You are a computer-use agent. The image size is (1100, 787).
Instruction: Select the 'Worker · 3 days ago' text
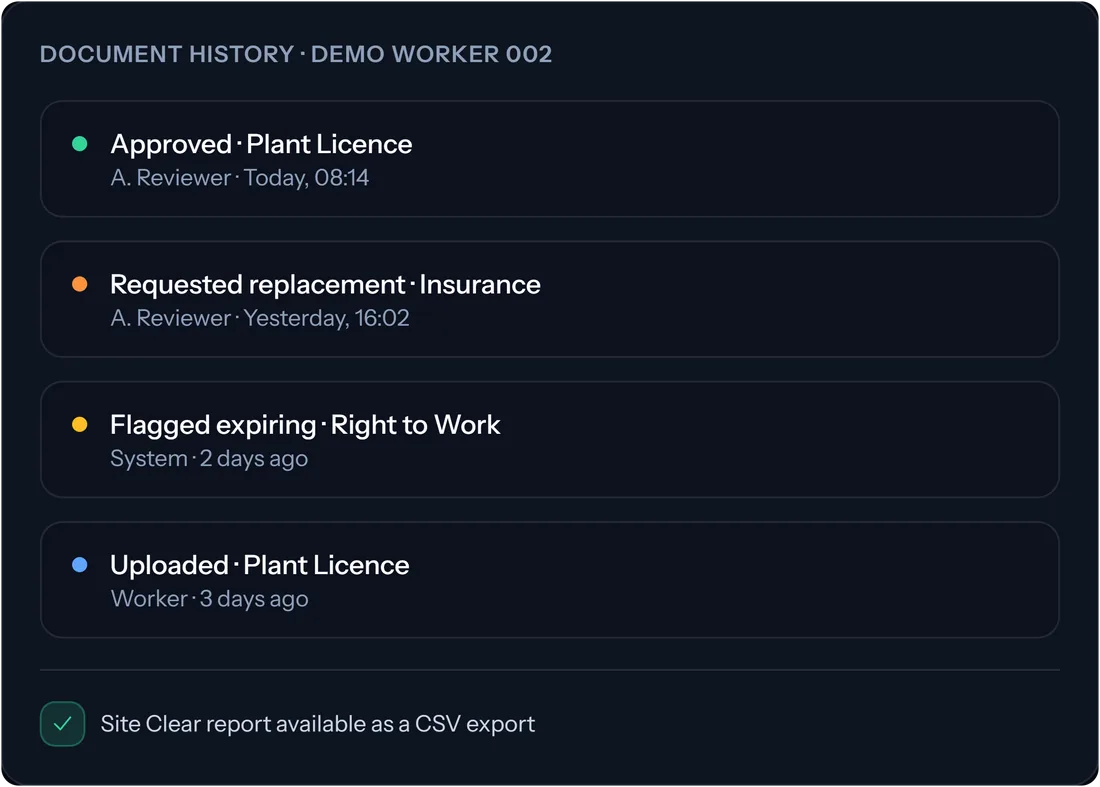pos(209,599)
